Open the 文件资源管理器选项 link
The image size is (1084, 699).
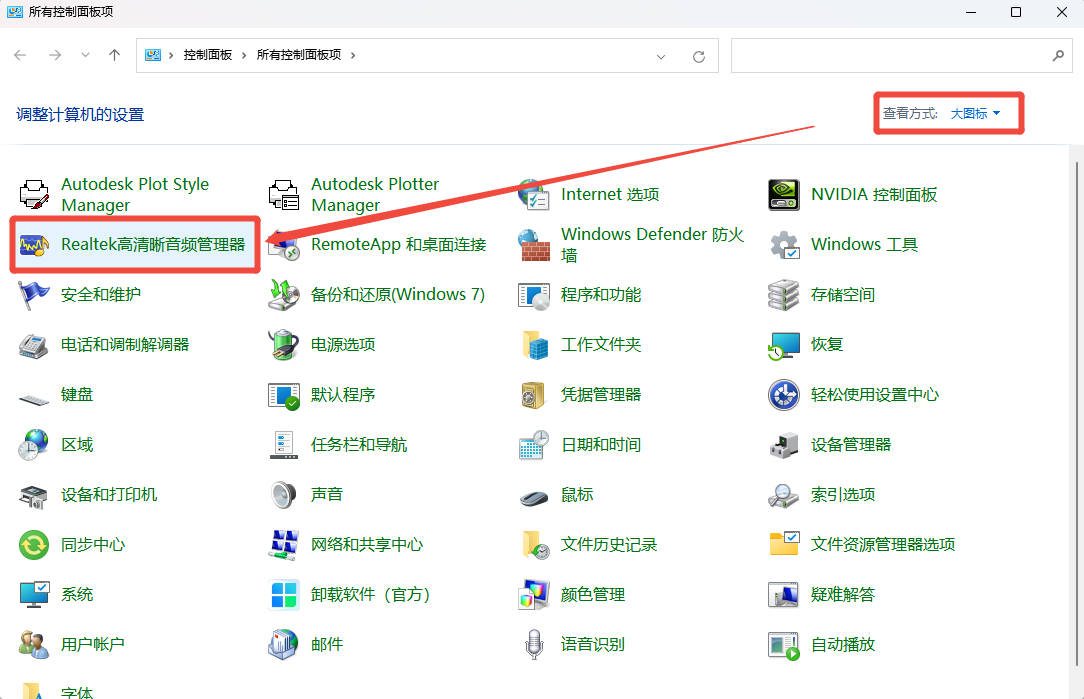coord(883,545)
